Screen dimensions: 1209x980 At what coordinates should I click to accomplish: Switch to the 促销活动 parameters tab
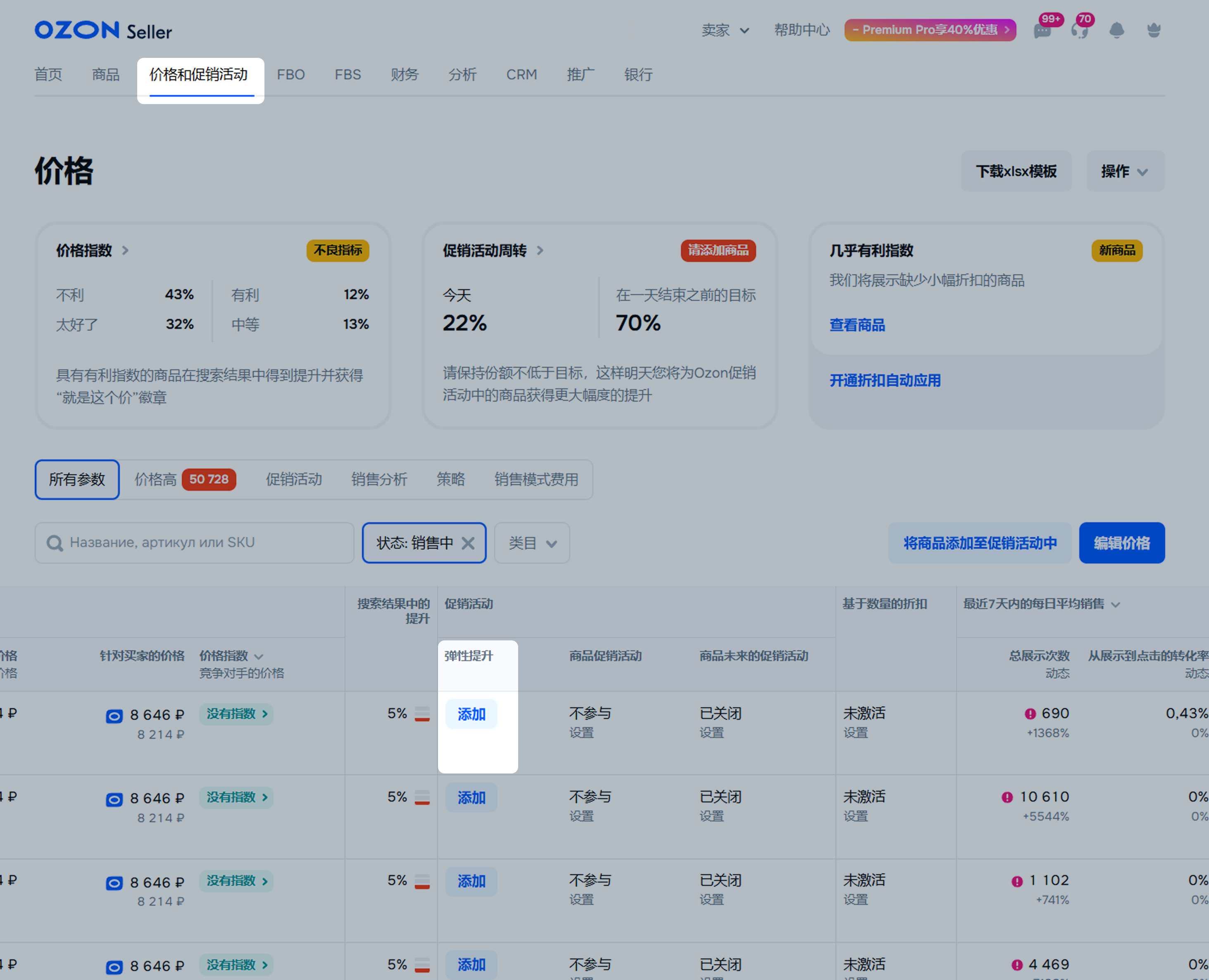293,480
